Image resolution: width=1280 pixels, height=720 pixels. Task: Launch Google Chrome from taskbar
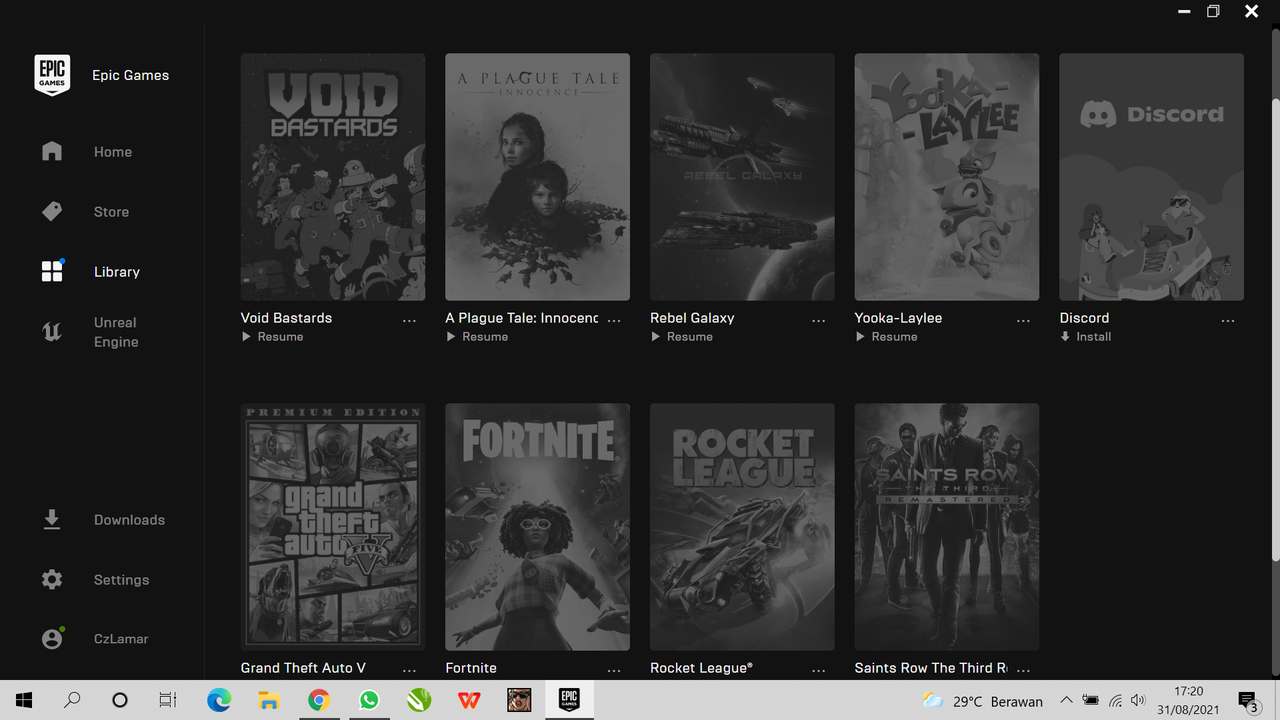point(319,700)
